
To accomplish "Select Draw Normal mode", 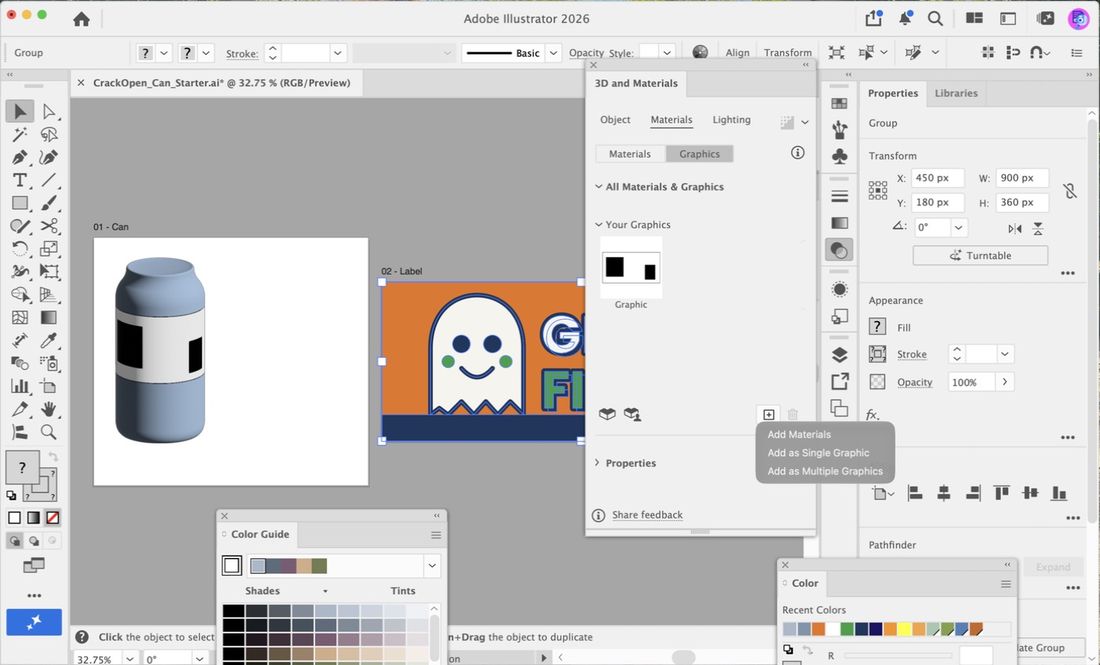I will pyautogui.click(x=14, y=541).
